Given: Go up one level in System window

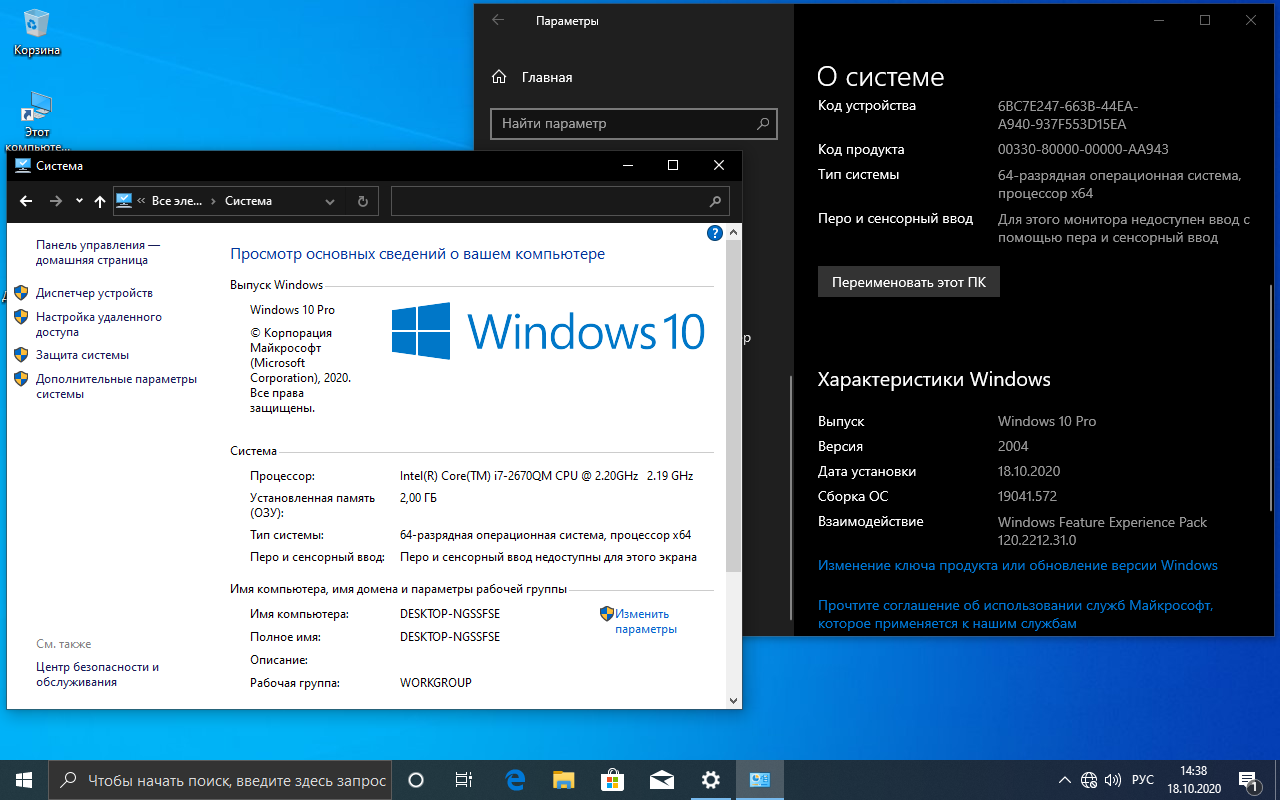Looking at the screenshot, I should tap(100, 201).
